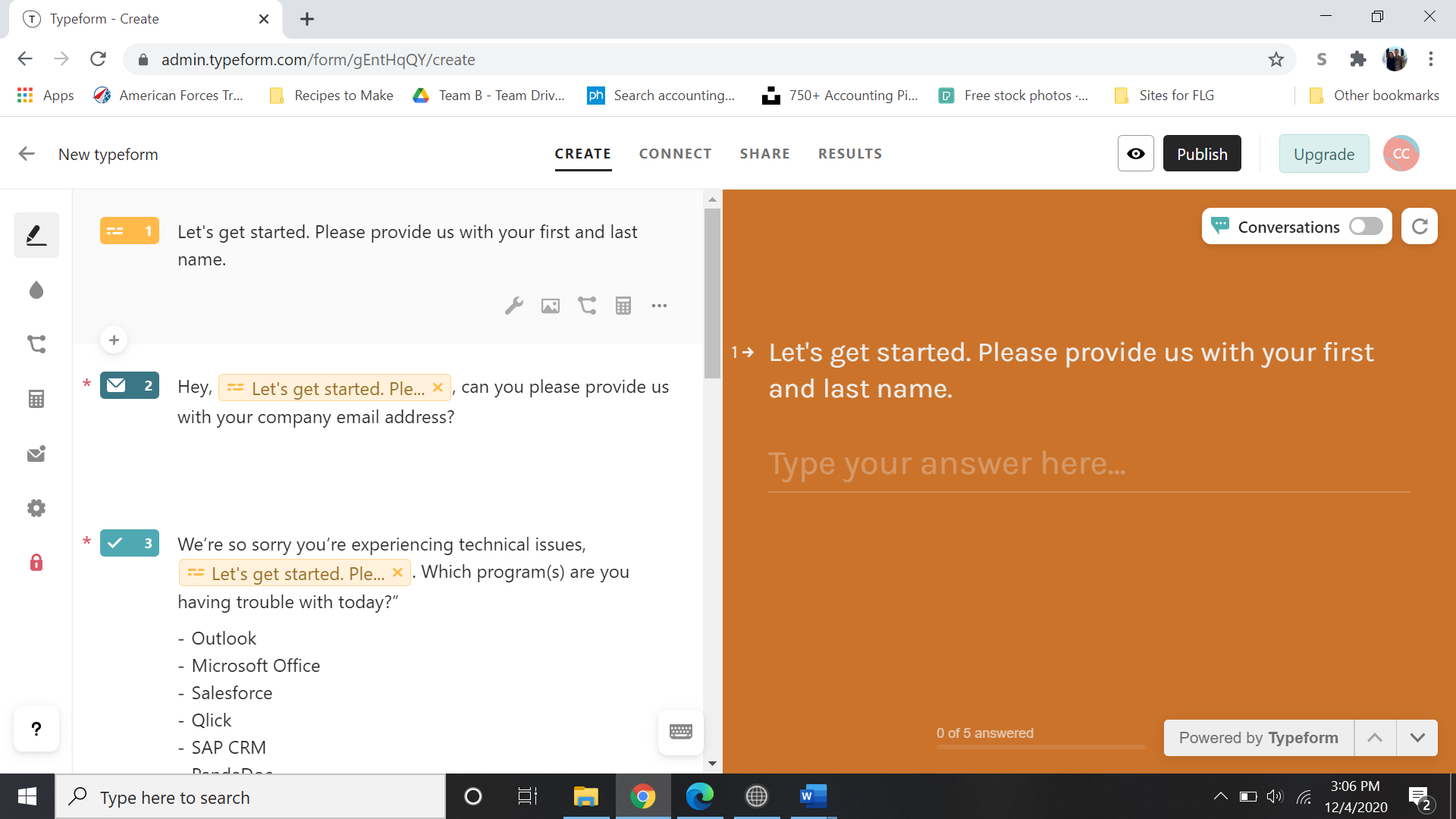1456x819 pixels.
Task: Go to previous question with up chevron
Action: [x=1374, y=738]
